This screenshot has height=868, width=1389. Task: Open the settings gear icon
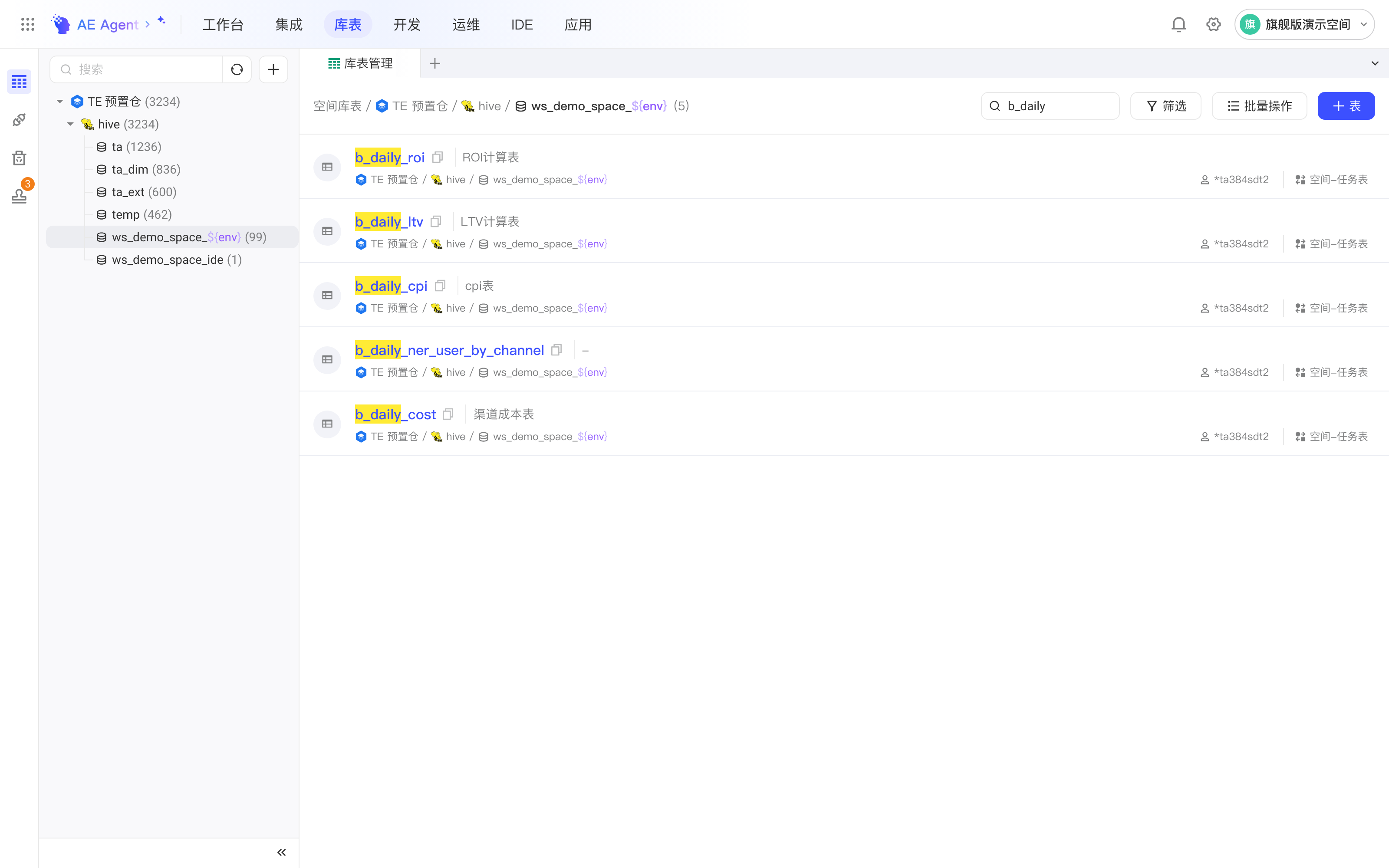(x=1213, y=24)
